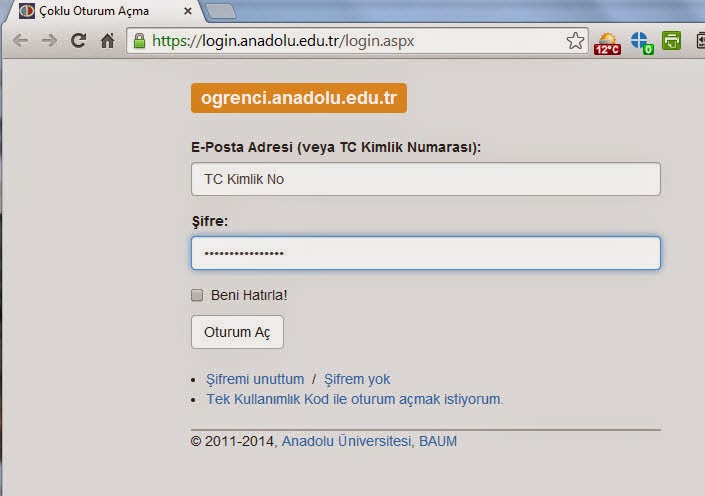This screenshot has width=705, height=496.
Task: Click the browser forward arrow
Action: 48,41
